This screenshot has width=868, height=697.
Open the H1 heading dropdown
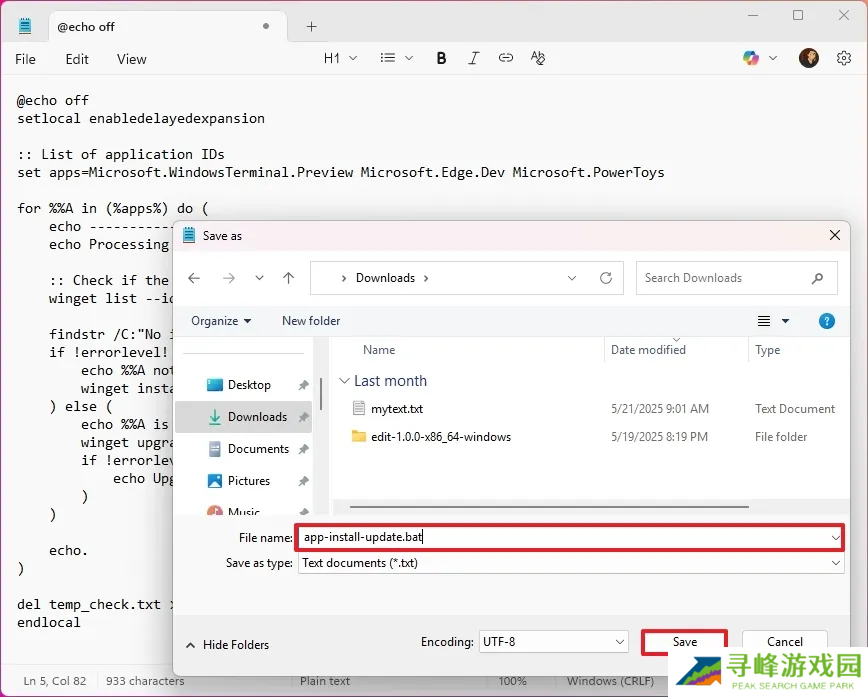click(x=340, y=59)
